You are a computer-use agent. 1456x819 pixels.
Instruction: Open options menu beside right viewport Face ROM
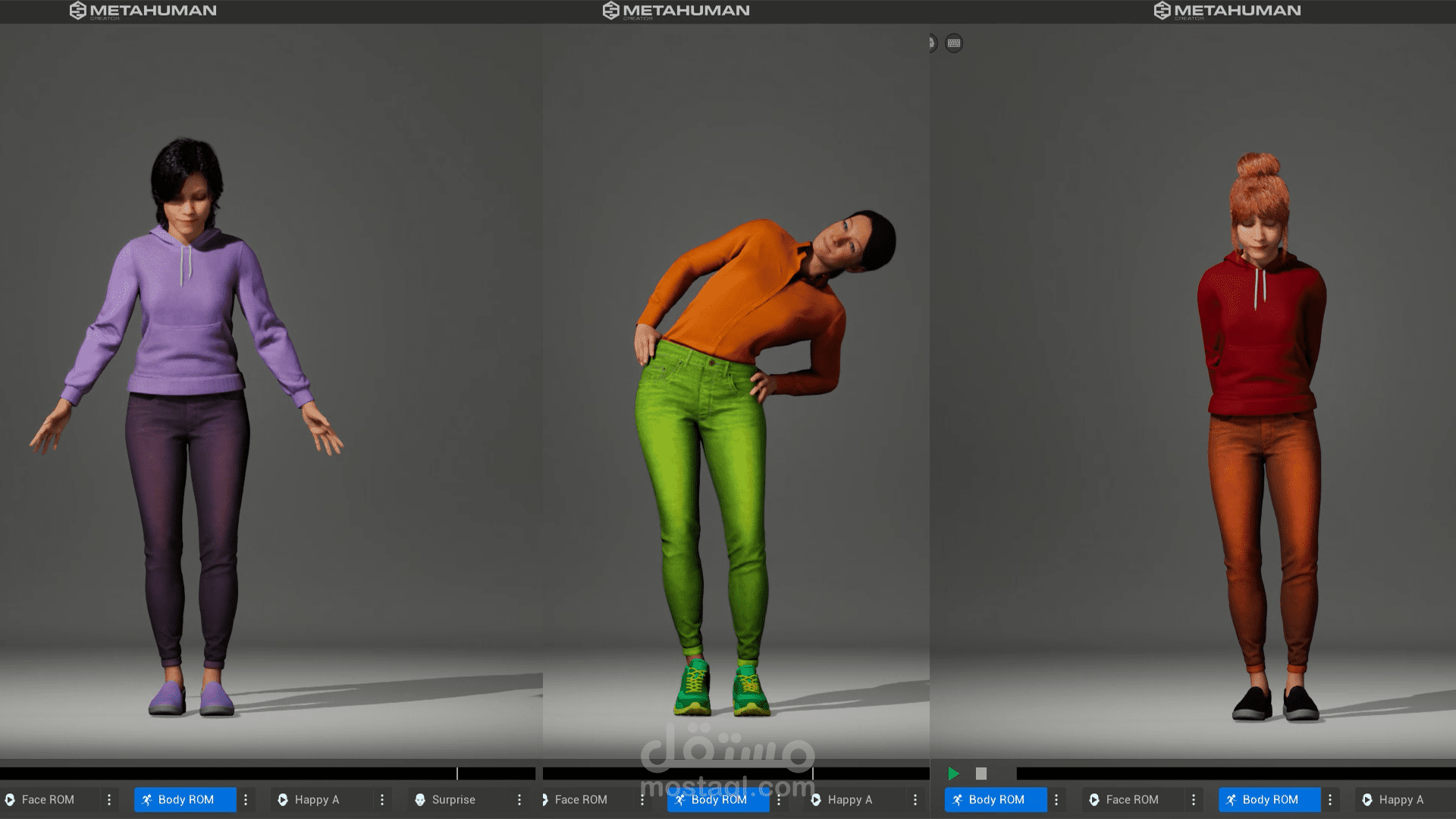[x=1194, y=799]
